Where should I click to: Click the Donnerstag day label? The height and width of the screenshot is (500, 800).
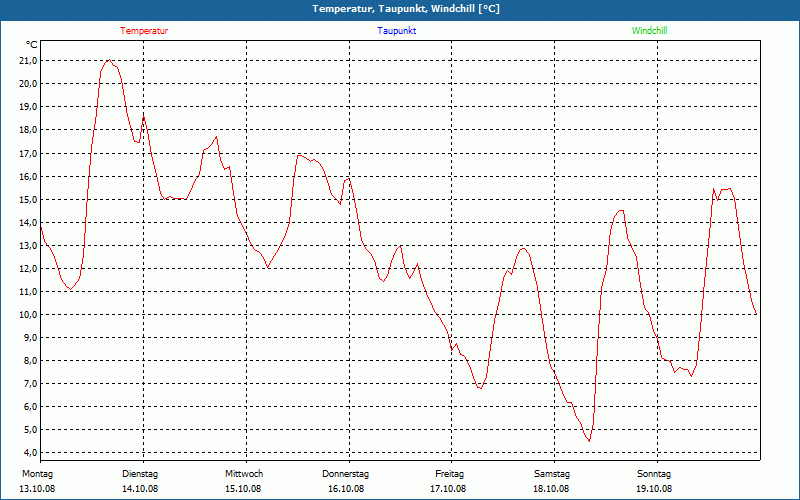click(x=345, y=474)
